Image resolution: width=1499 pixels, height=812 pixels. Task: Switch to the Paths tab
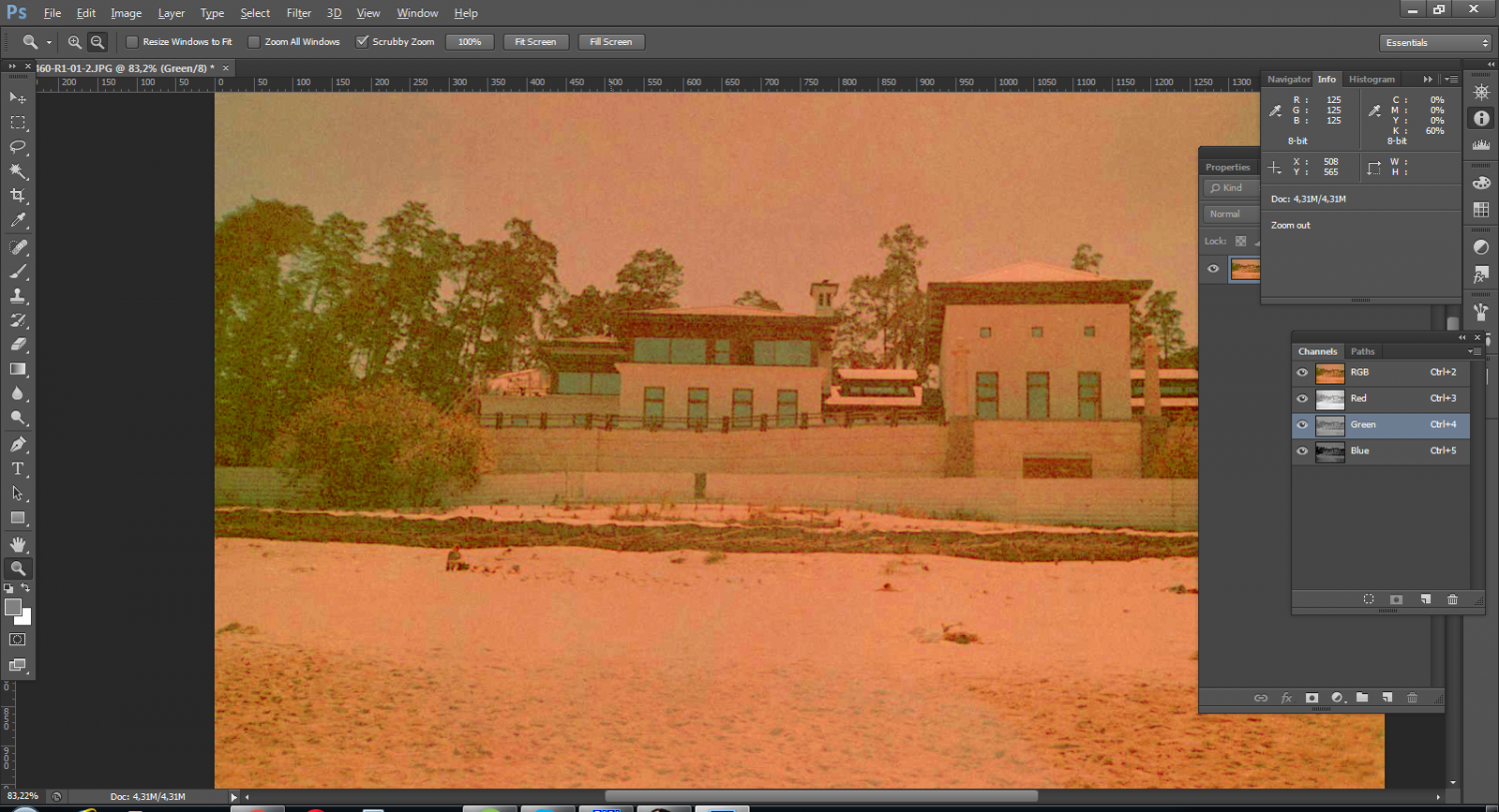(x=1363, y=352)
